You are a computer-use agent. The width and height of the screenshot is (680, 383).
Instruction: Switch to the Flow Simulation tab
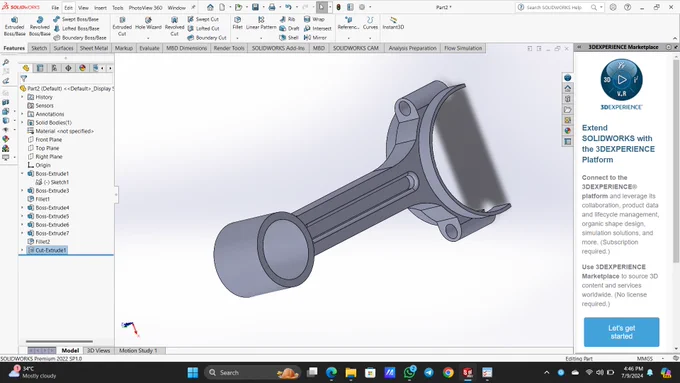click(x=463, y=48)
